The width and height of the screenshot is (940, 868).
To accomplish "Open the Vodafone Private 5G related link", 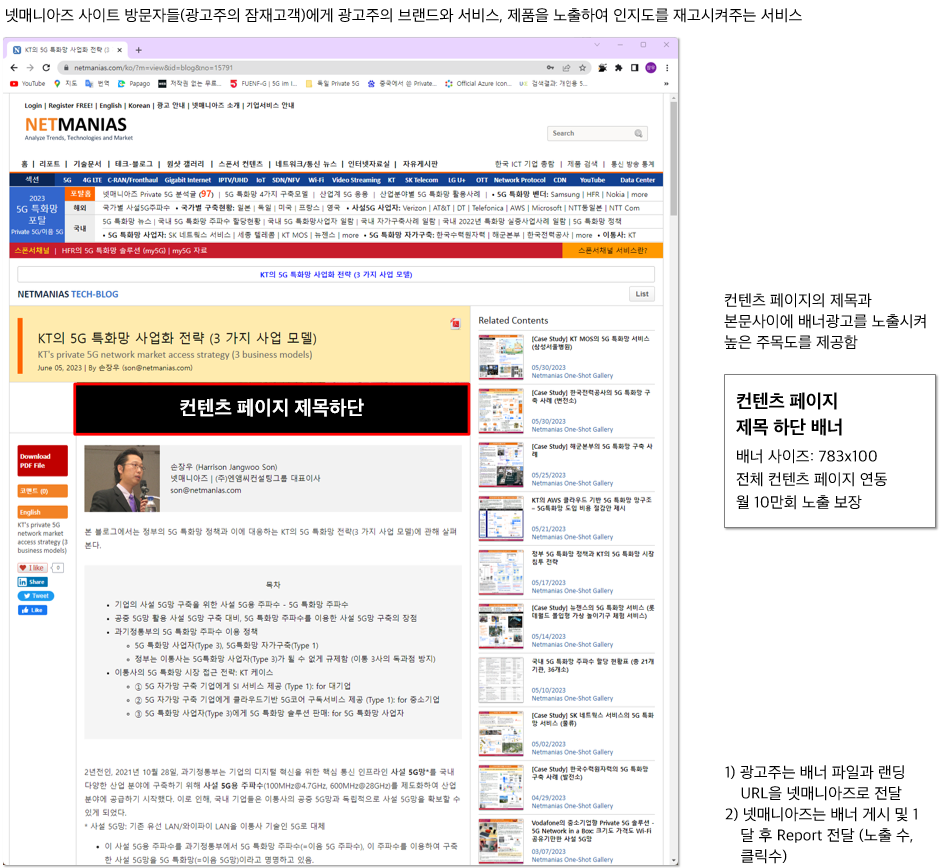I will pyautogui.click(x=592, y=831).
